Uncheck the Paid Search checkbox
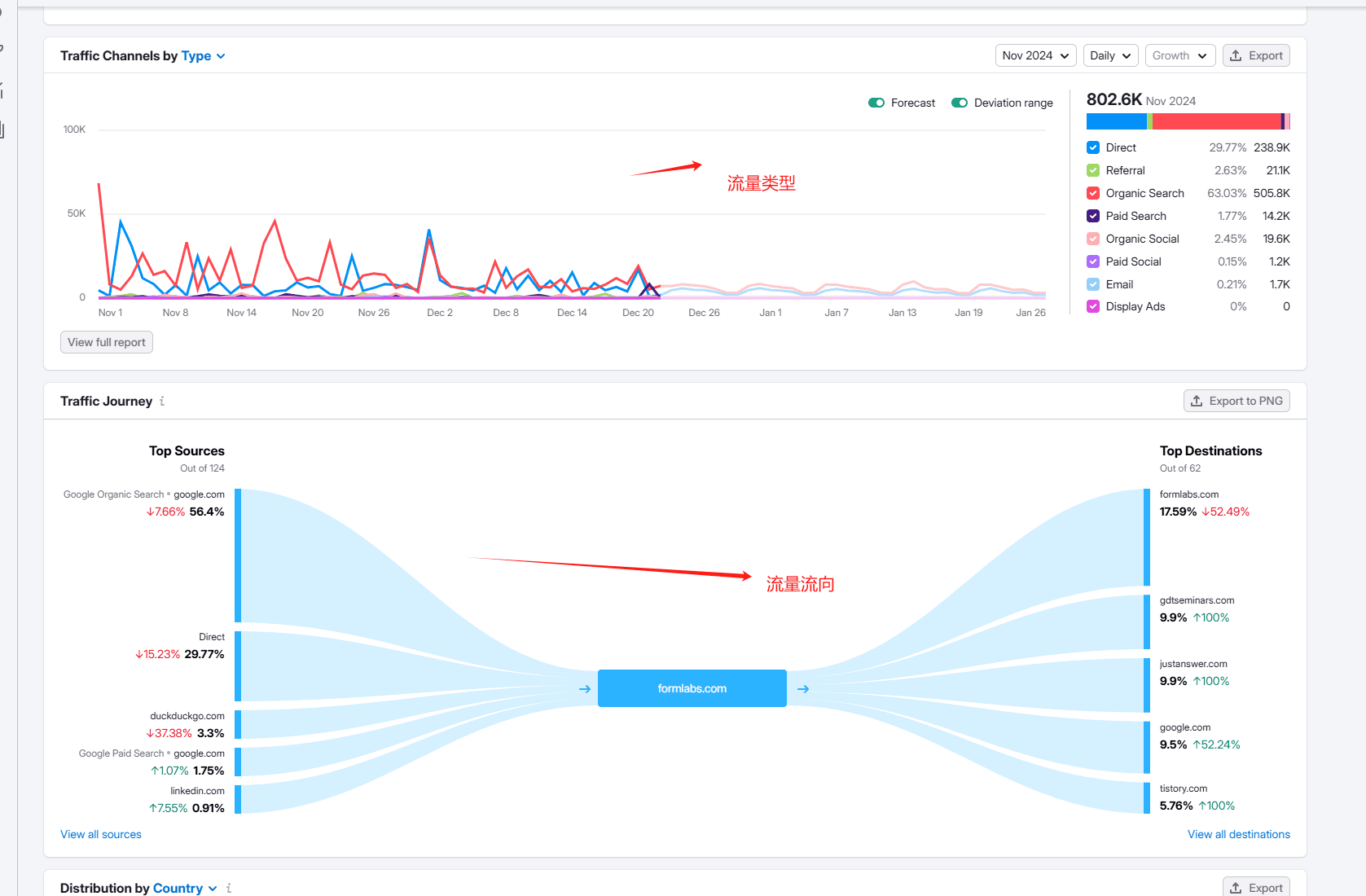Viewport: 1366px width, 896px height. pos(1093,216)
